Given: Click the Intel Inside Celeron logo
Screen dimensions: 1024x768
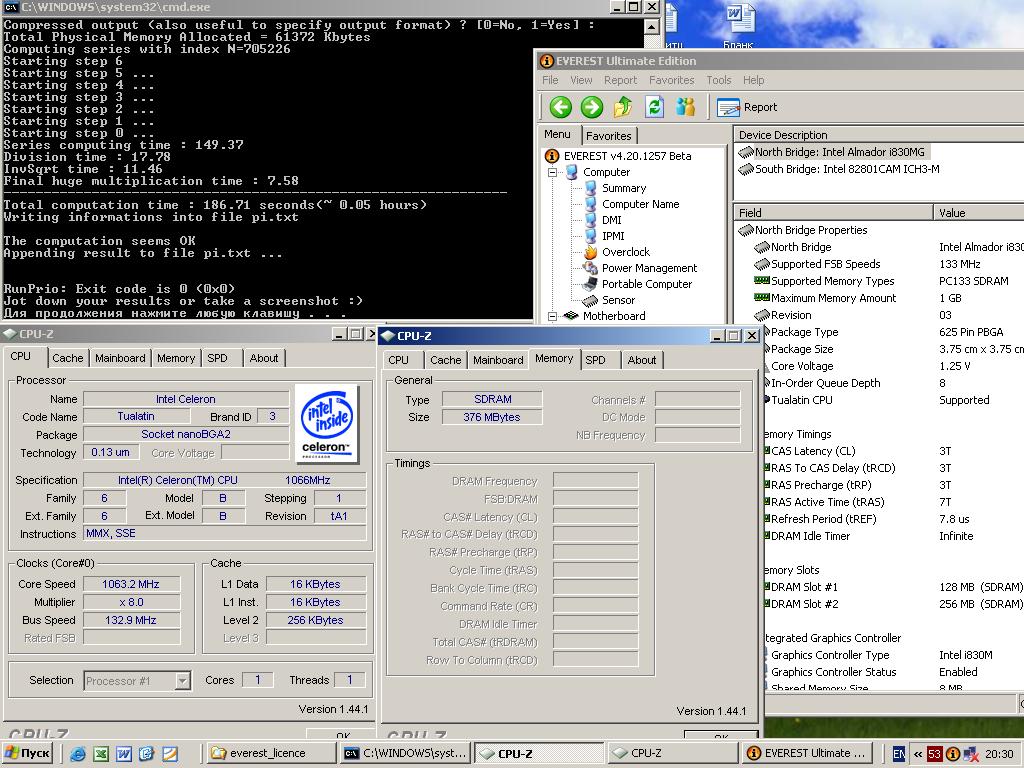Looking at the screenshot, I should pyautogui.click(x=328, y=423).
